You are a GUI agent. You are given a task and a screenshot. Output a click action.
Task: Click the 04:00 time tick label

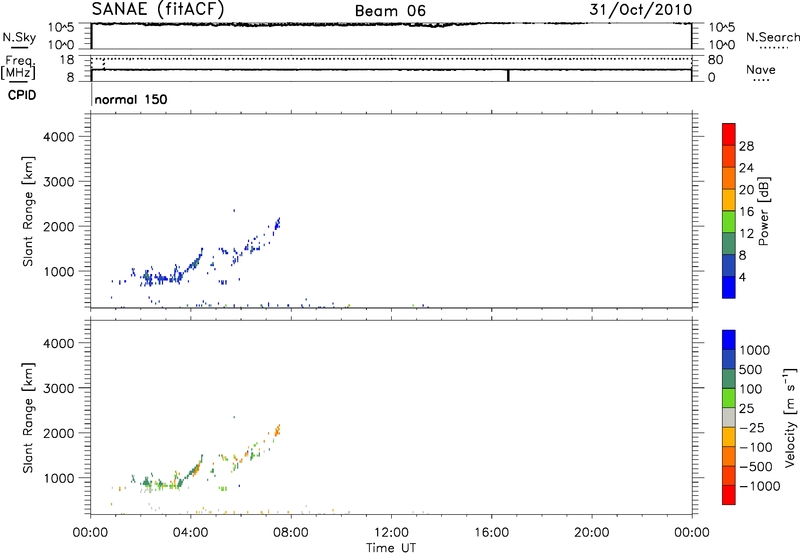point(191,533)
